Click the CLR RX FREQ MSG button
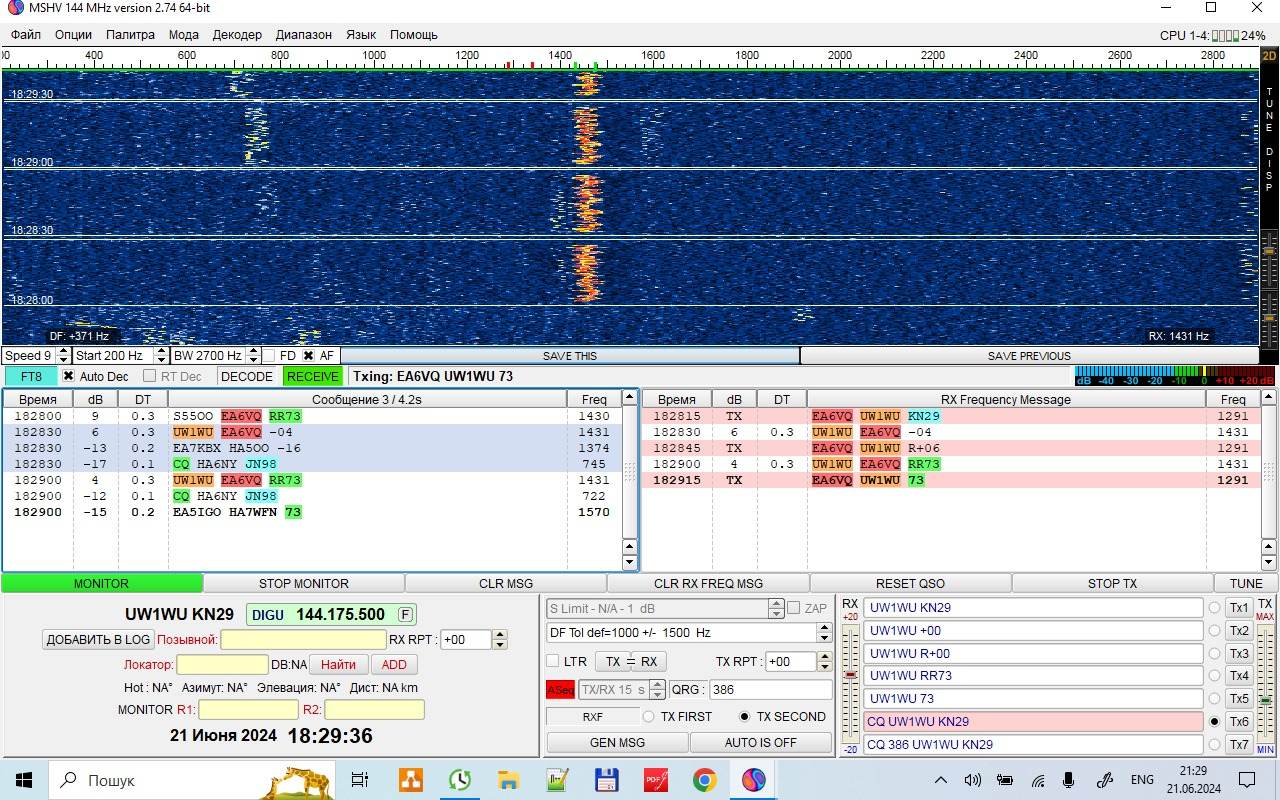The image size is (1280, 800). (x=708, y=584)
